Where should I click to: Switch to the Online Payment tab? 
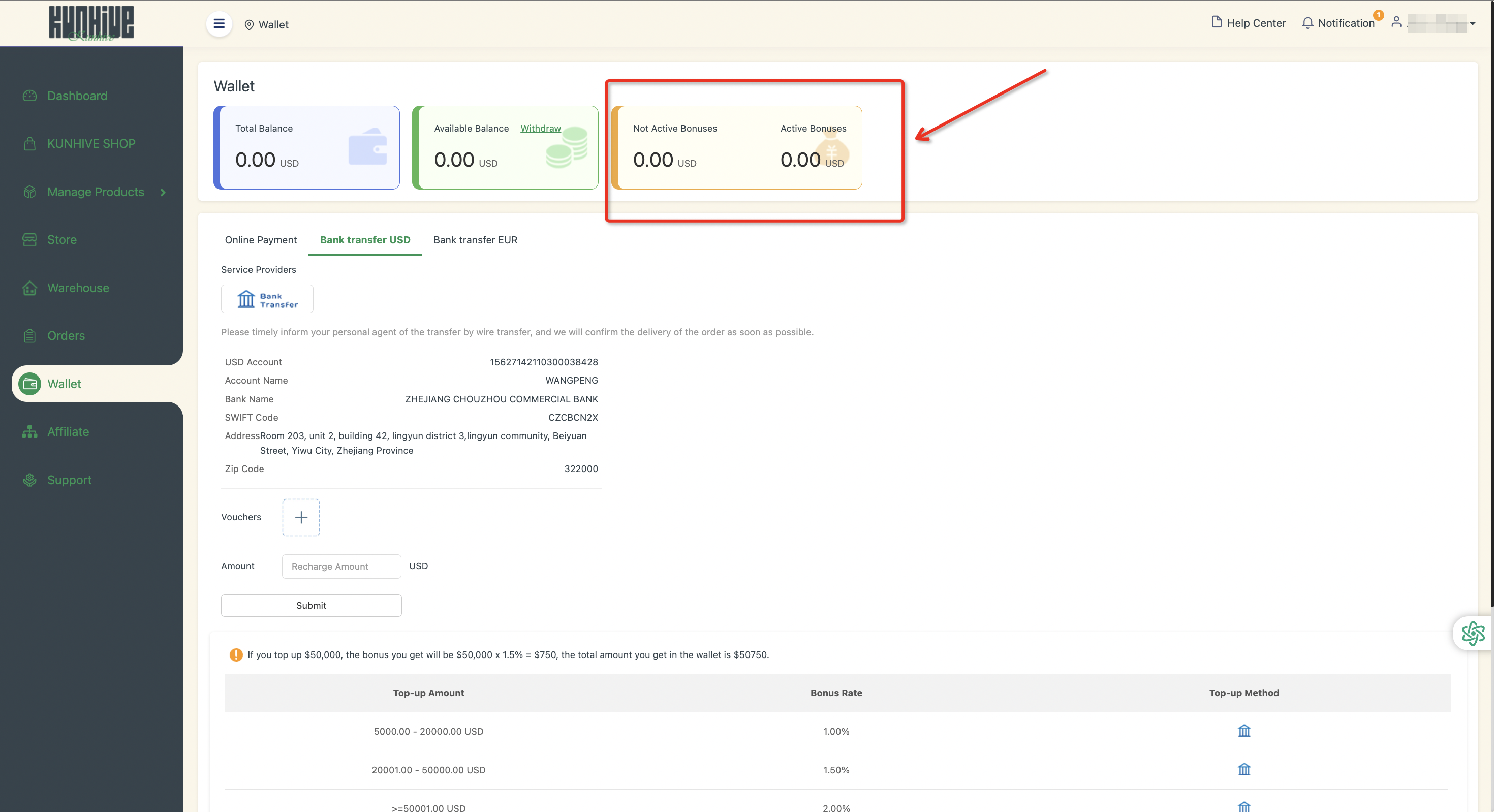click(260, 239)
